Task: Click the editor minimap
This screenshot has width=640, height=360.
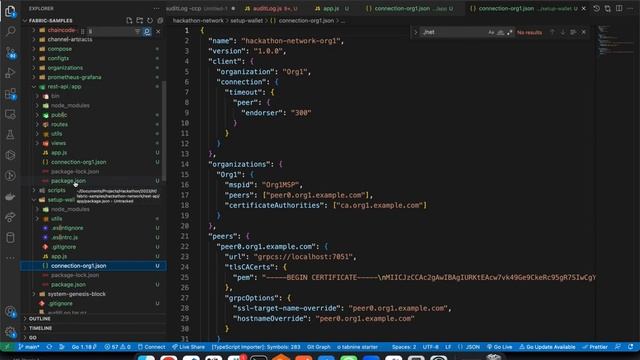Action: coord(616,41)
